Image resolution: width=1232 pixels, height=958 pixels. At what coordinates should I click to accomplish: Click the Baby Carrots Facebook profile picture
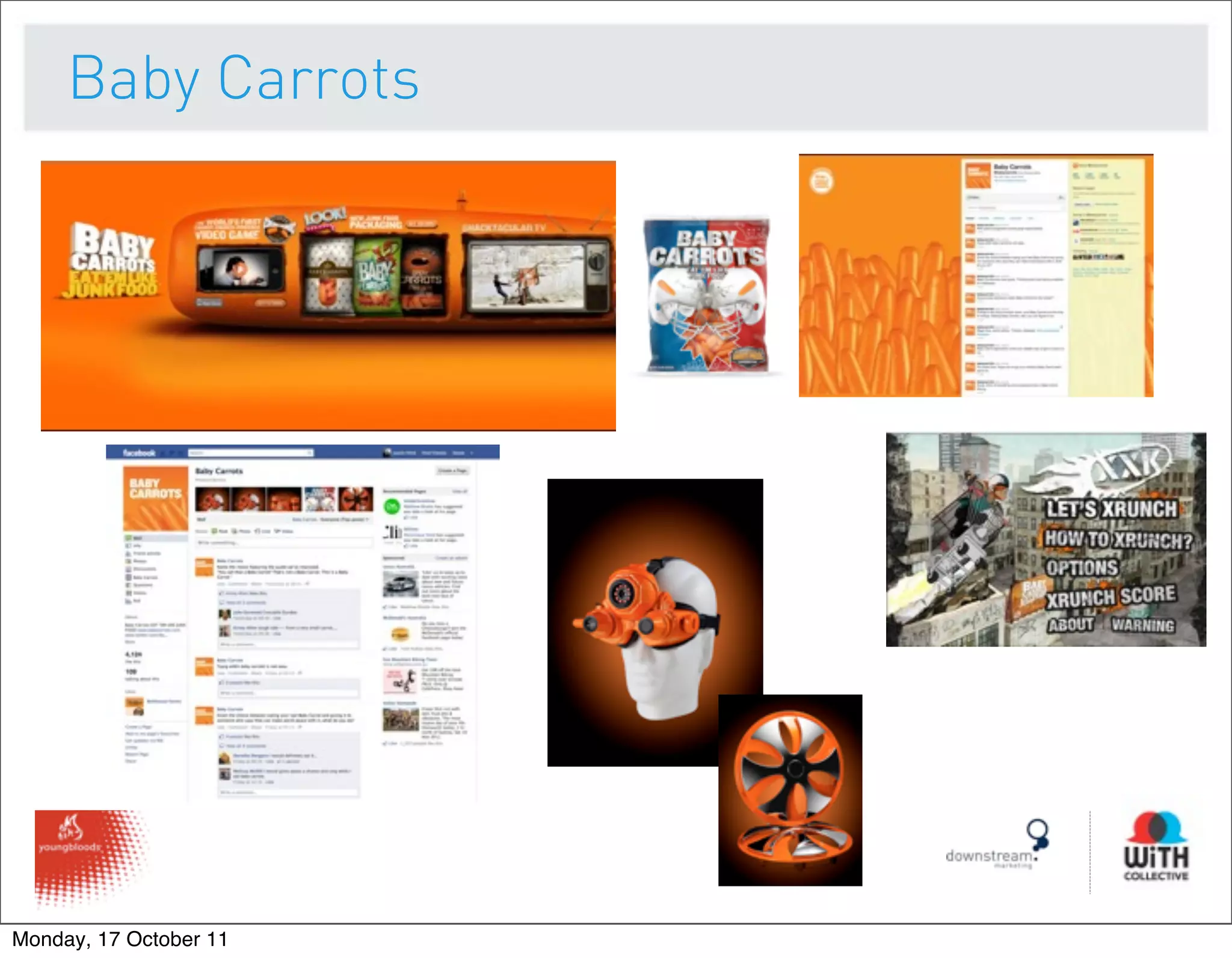coord(156,499)
